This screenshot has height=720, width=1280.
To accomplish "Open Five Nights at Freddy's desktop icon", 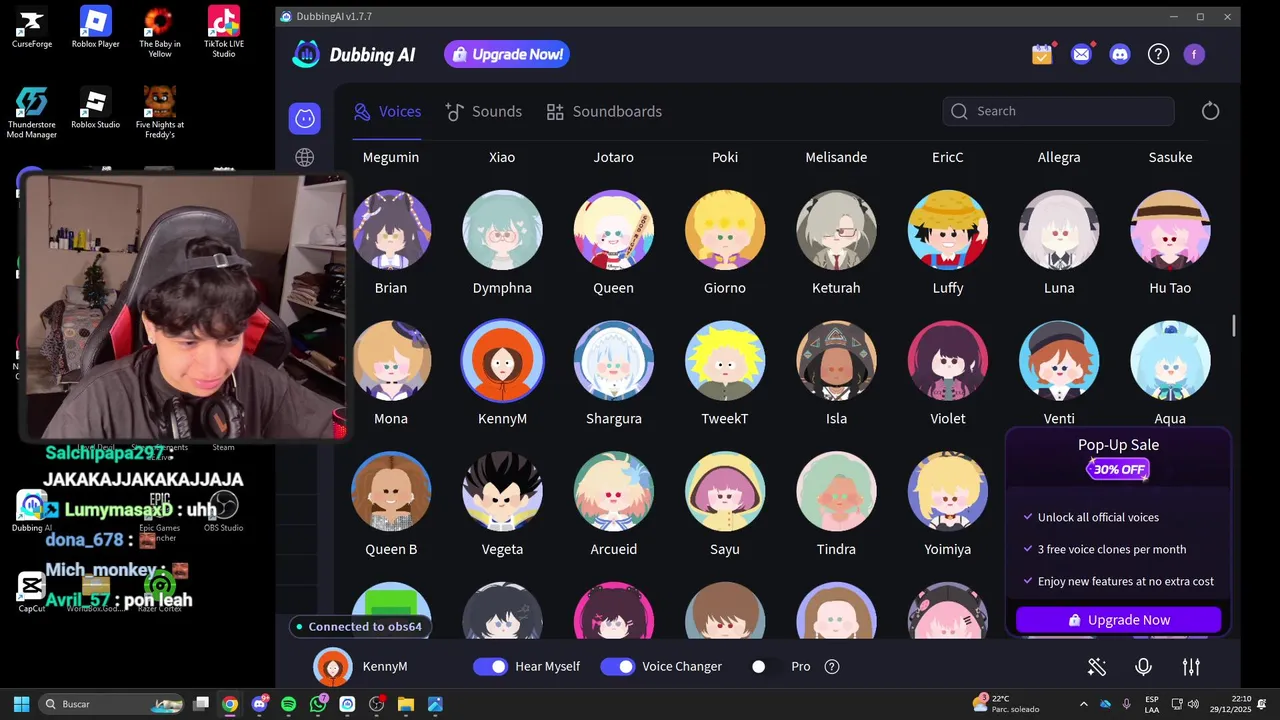I will [x=160, y=112].
